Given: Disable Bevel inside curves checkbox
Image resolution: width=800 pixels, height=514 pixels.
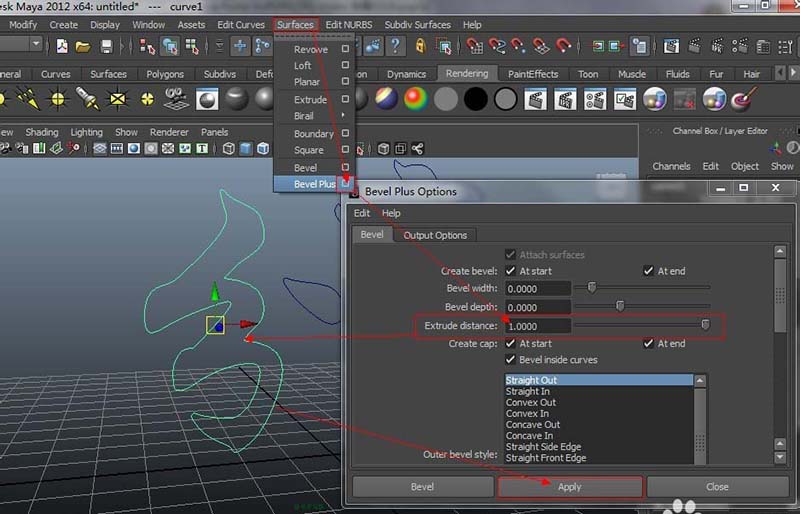Looking at the screenshot, I should [511, 359].
